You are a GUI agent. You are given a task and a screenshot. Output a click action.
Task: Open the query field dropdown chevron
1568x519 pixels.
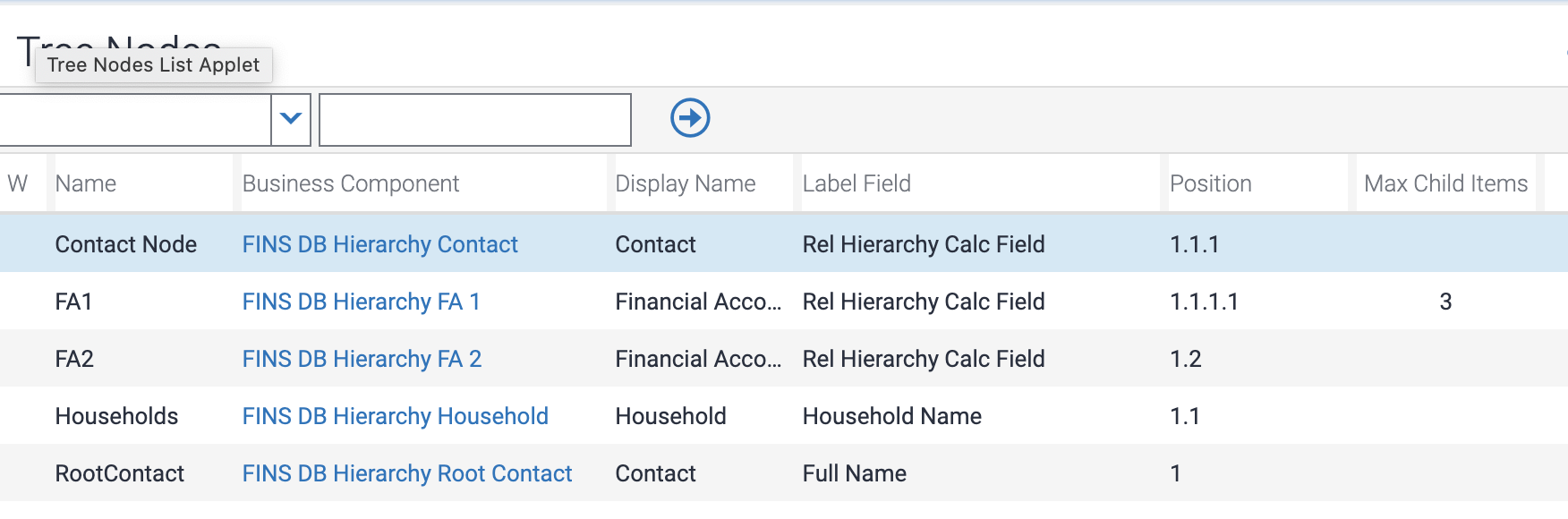point(291,119)
